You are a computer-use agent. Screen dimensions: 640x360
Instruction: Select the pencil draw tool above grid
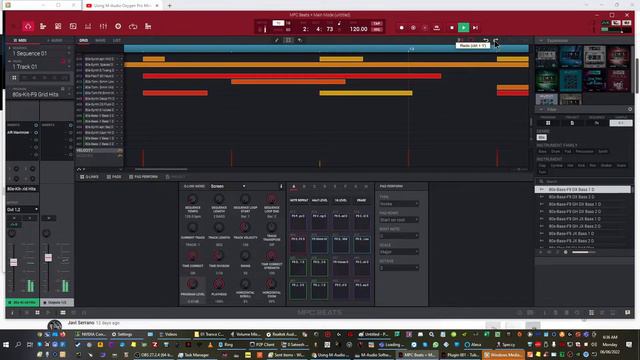[x=277, y=40]
